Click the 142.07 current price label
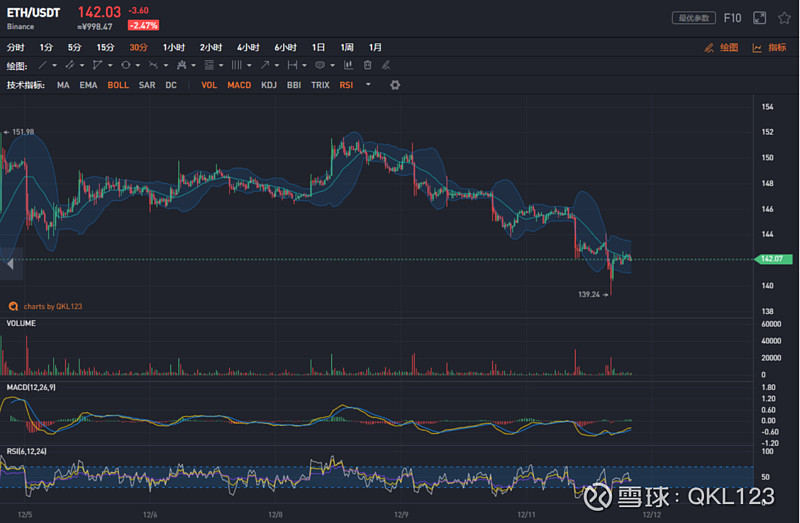Image resolution: width=800 pixels, height=523 pixels. click(x=772, y=259)
